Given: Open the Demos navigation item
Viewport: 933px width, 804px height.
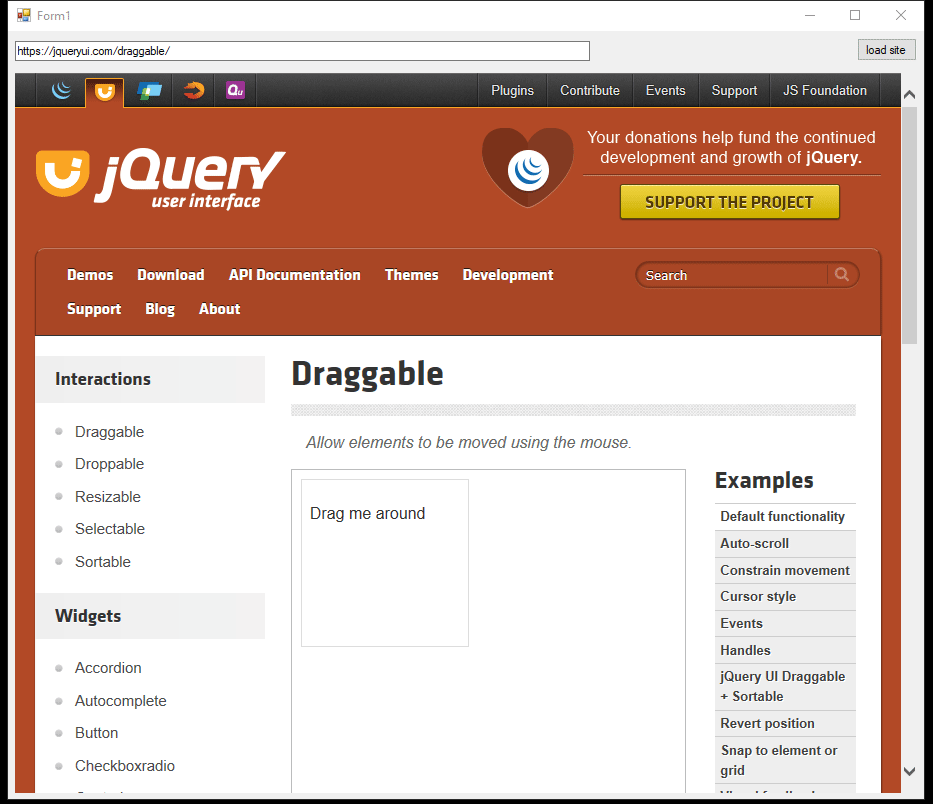Looking at the screenshot, I should point(90,275).
